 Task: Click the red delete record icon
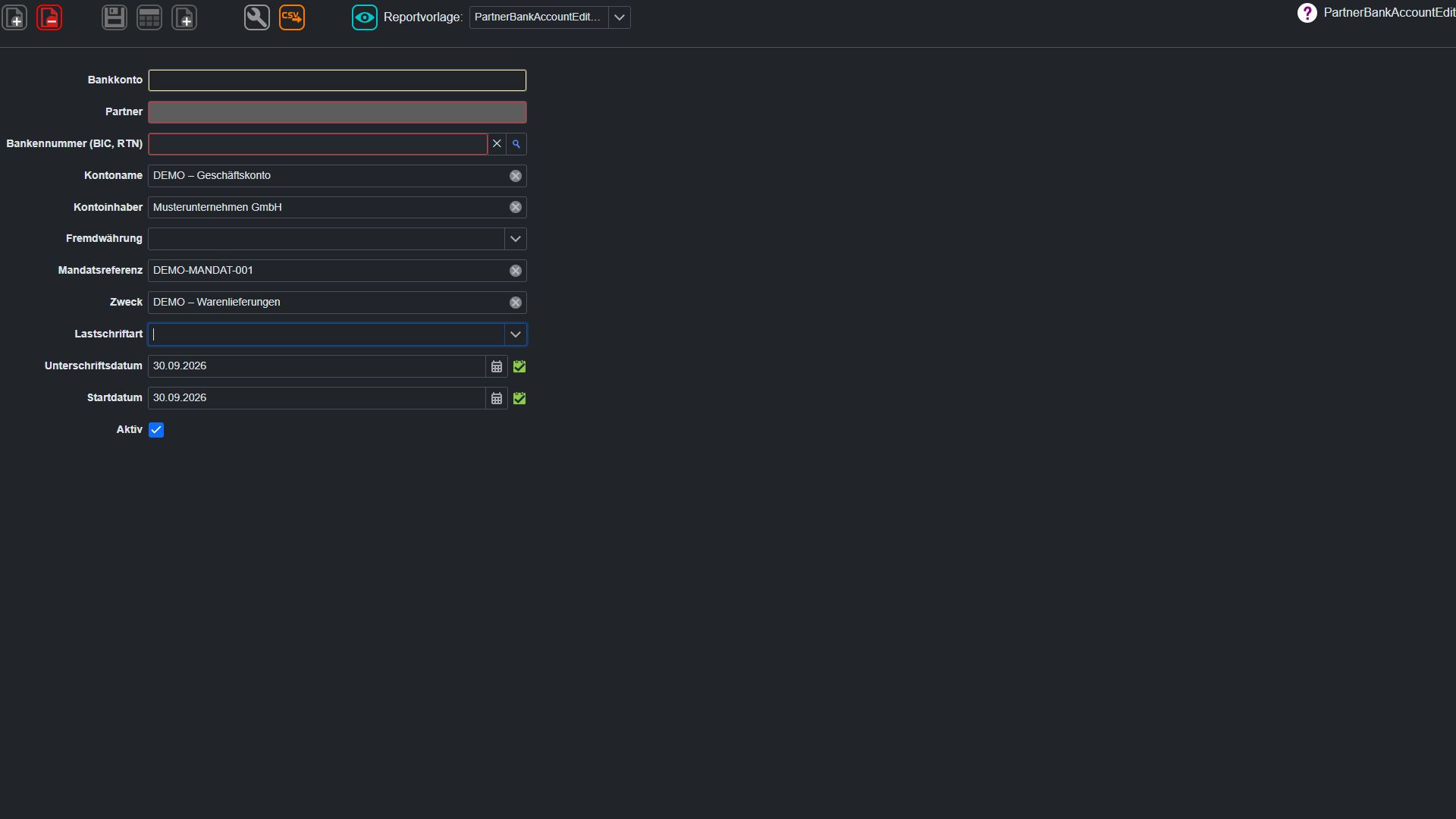[50, 17]
